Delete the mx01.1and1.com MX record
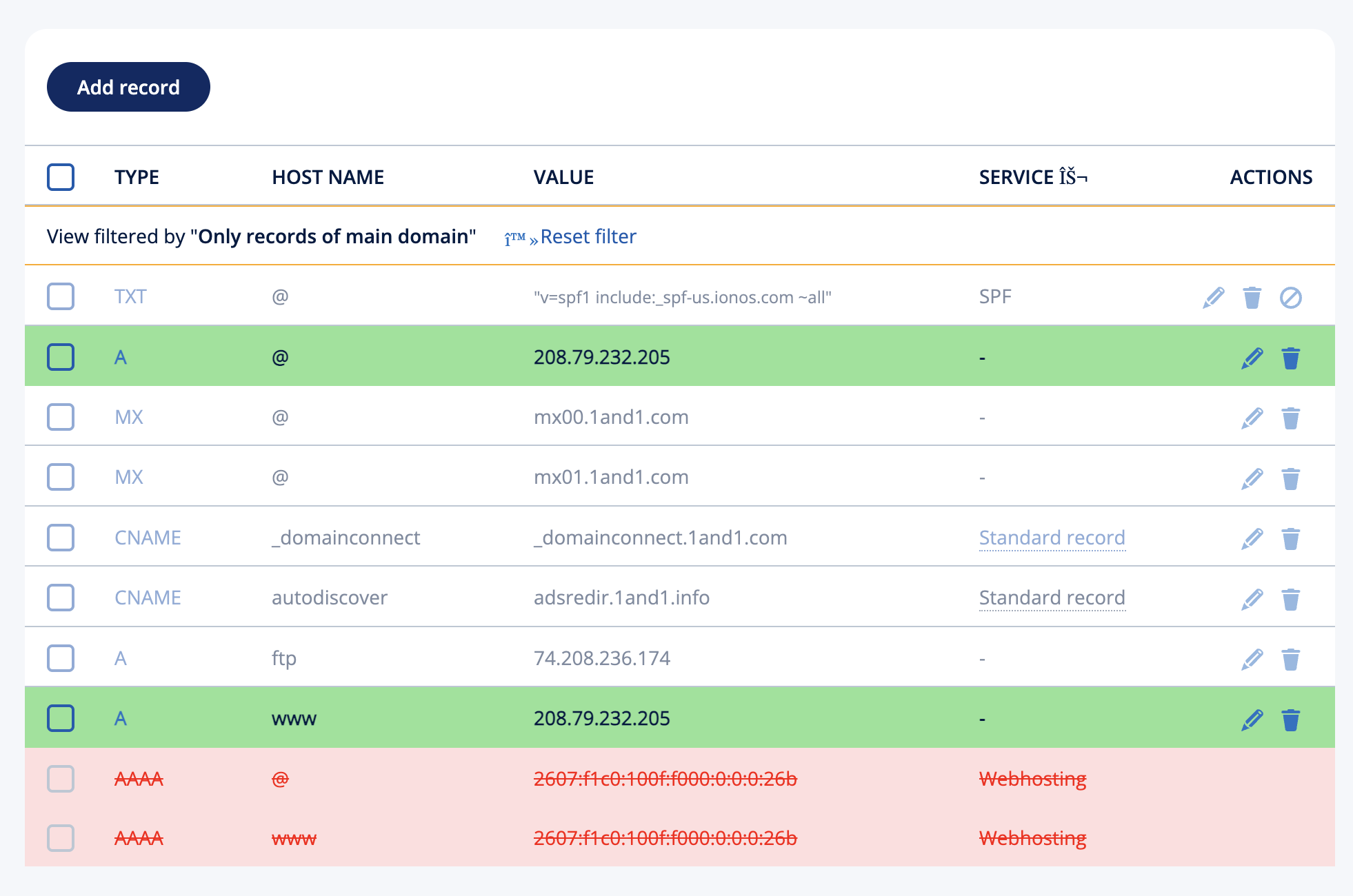 pos(1290,478)
